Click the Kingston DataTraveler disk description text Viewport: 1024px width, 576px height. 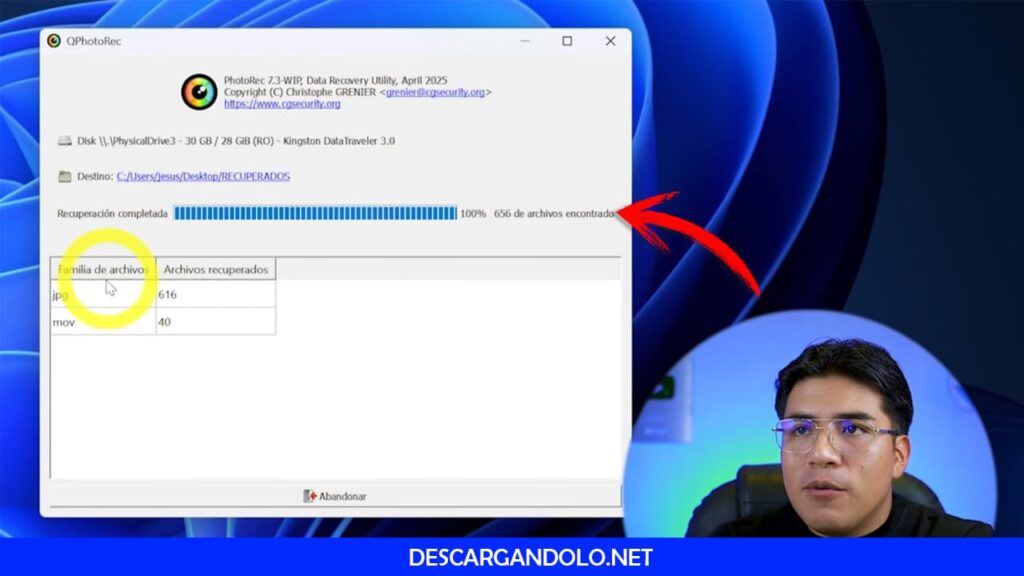(x=235, y=141)
